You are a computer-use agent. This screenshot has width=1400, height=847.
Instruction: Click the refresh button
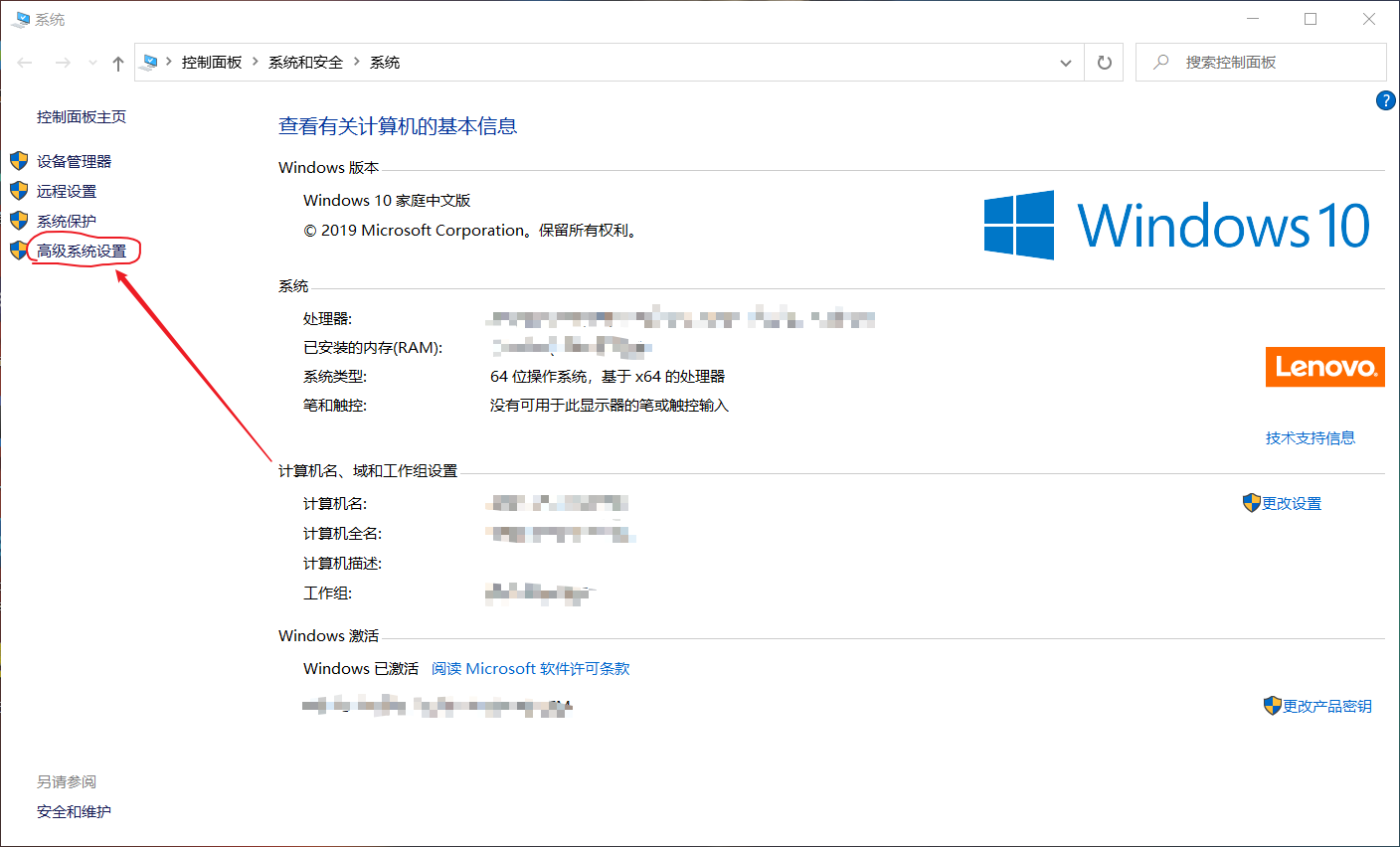[1104, 63]
